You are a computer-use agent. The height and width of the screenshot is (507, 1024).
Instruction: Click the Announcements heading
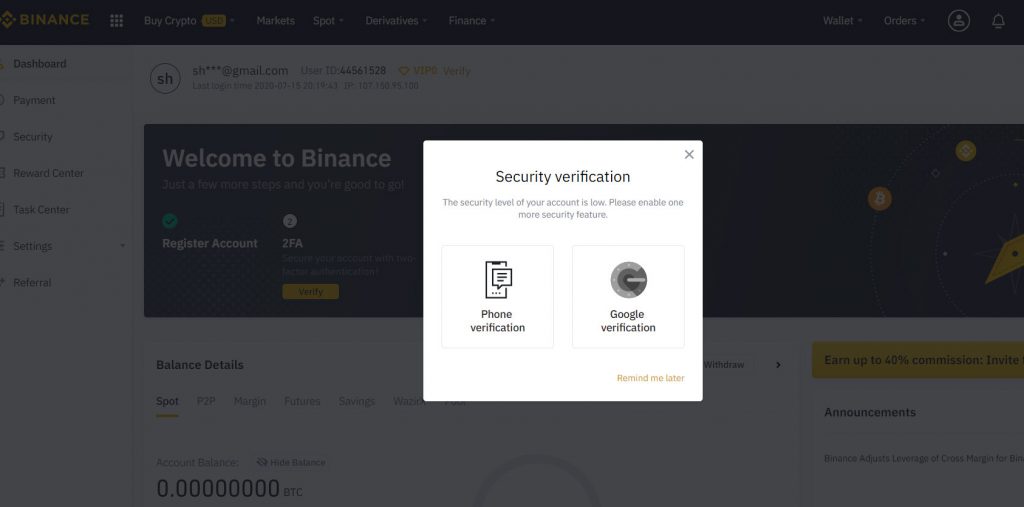tap(870, 412)
